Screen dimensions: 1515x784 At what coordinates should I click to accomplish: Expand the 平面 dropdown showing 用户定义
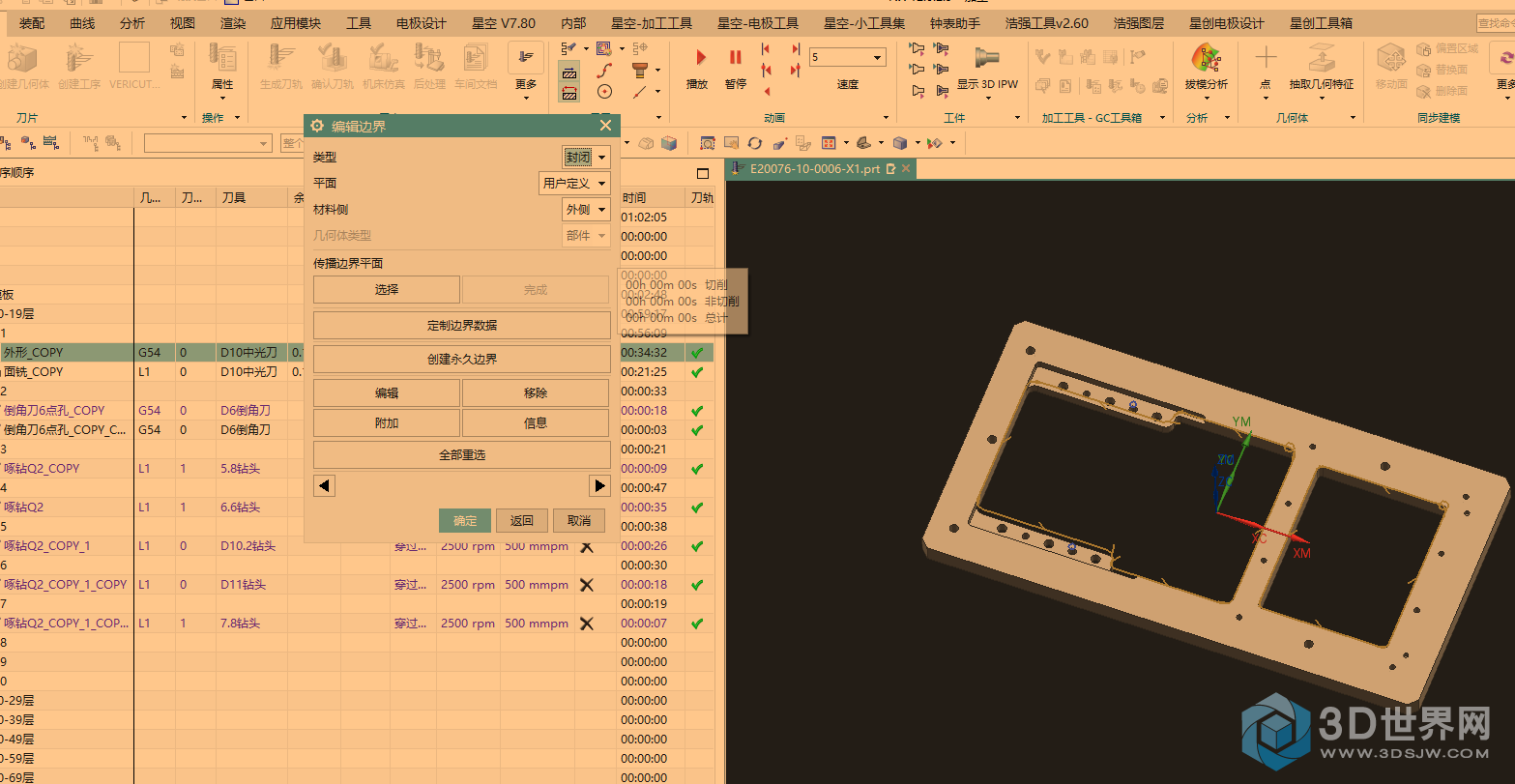point(574,183)
